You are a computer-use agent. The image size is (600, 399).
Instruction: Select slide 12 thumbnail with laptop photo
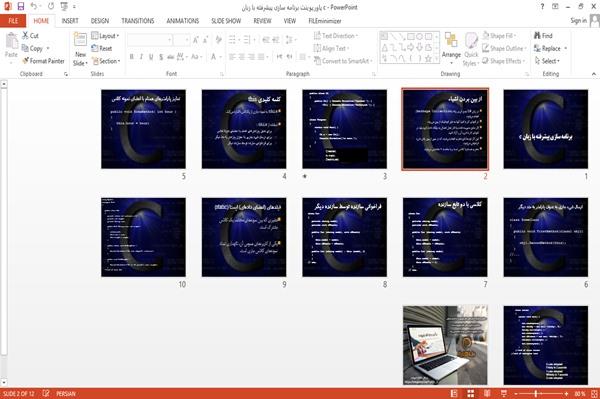[x=445, y=345]
